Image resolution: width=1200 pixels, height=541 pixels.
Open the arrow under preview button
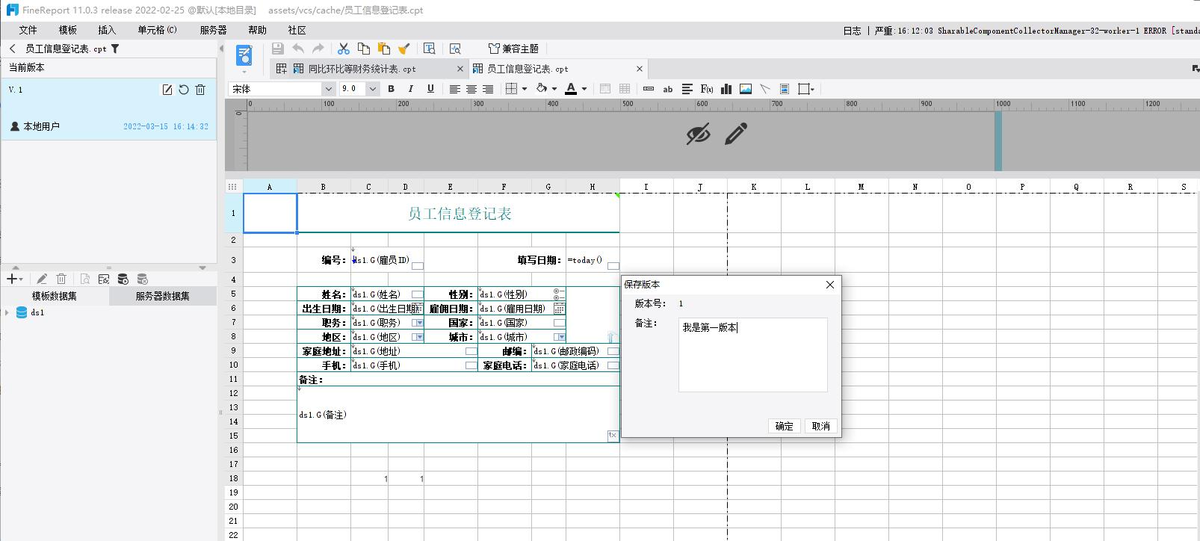tap(244, 71)
